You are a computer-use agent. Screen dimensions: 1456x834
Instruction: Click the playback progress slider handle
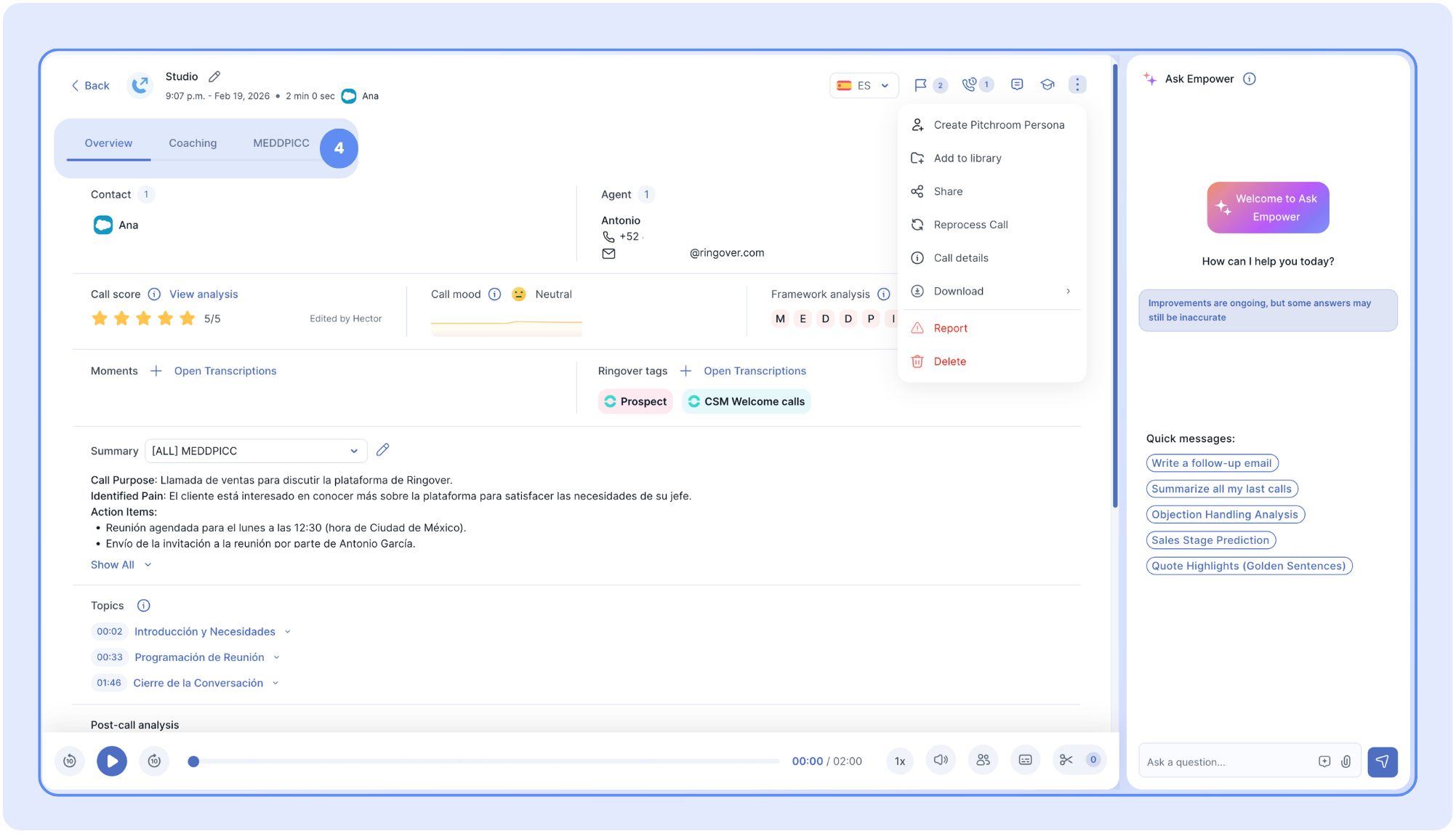tap(193, 761)
